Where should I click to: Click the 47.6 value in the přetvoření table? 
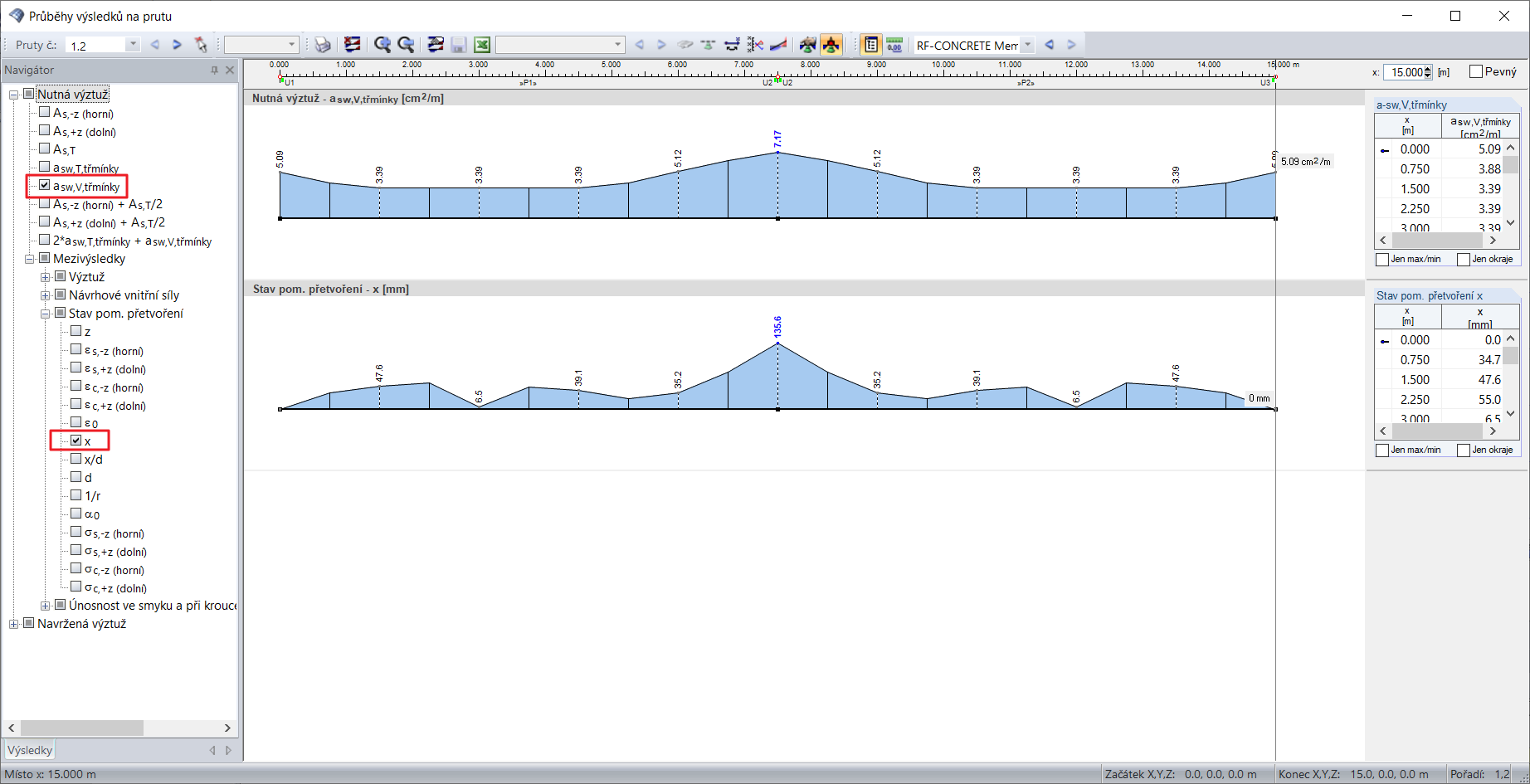(x=1489, y=380)
